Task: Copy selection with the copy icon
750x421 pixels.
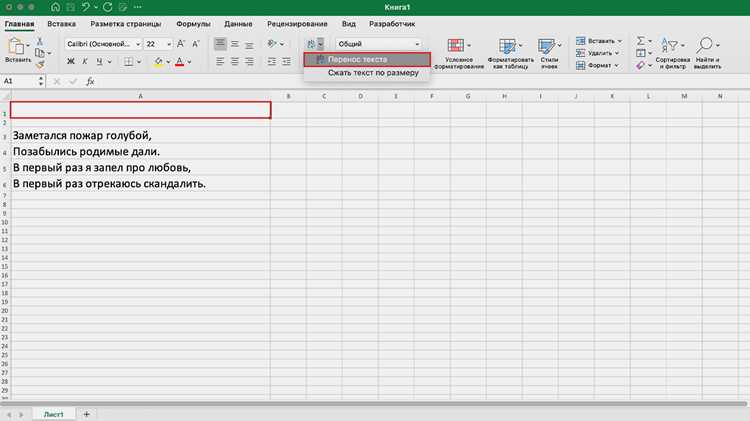Action: 40,53
